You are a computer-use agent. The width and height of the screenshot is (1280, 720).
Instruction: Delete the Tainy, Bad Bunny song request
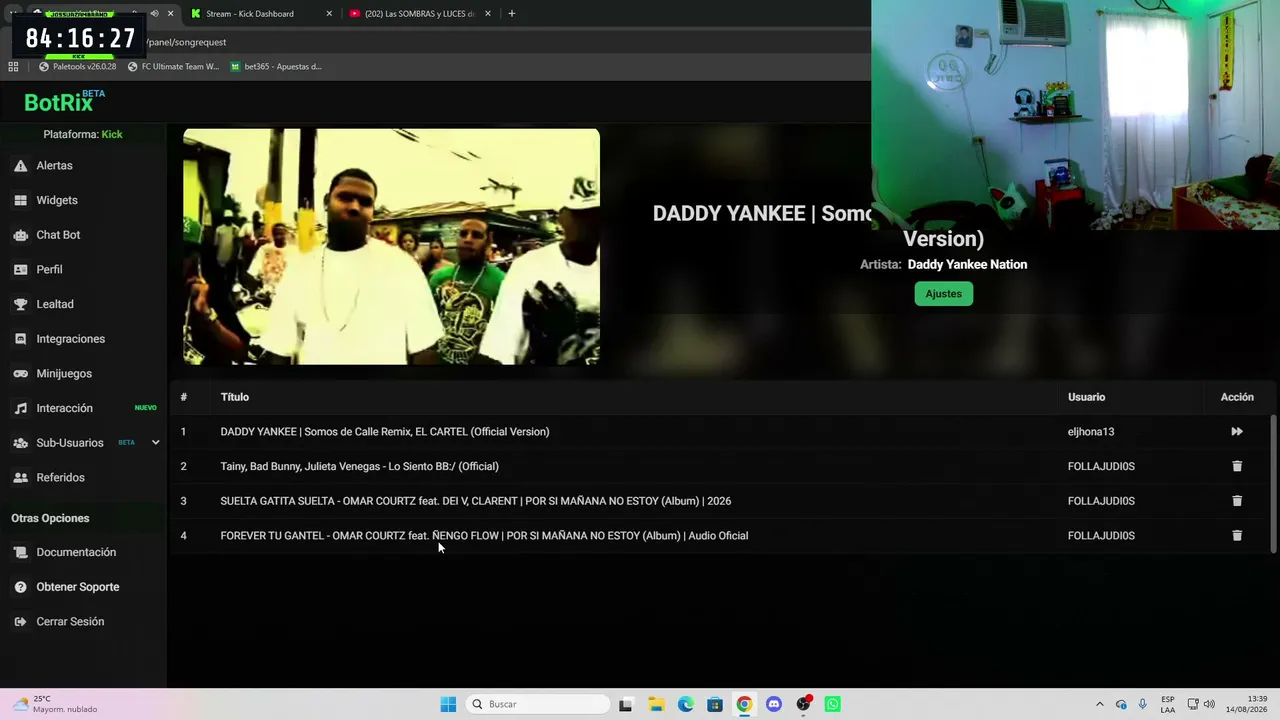tap(1237, 466)
